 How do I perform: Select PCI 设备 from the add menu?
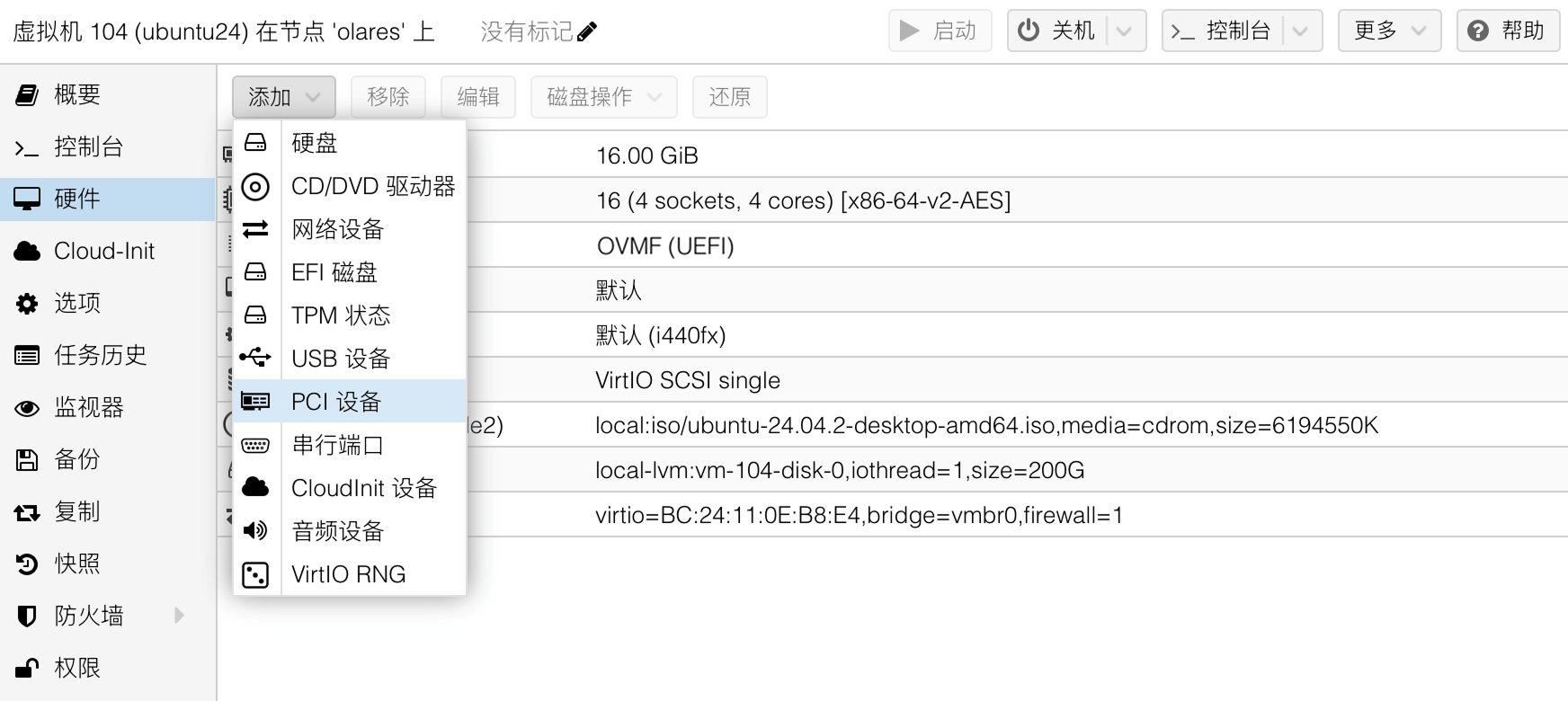[x=336, y=402]
